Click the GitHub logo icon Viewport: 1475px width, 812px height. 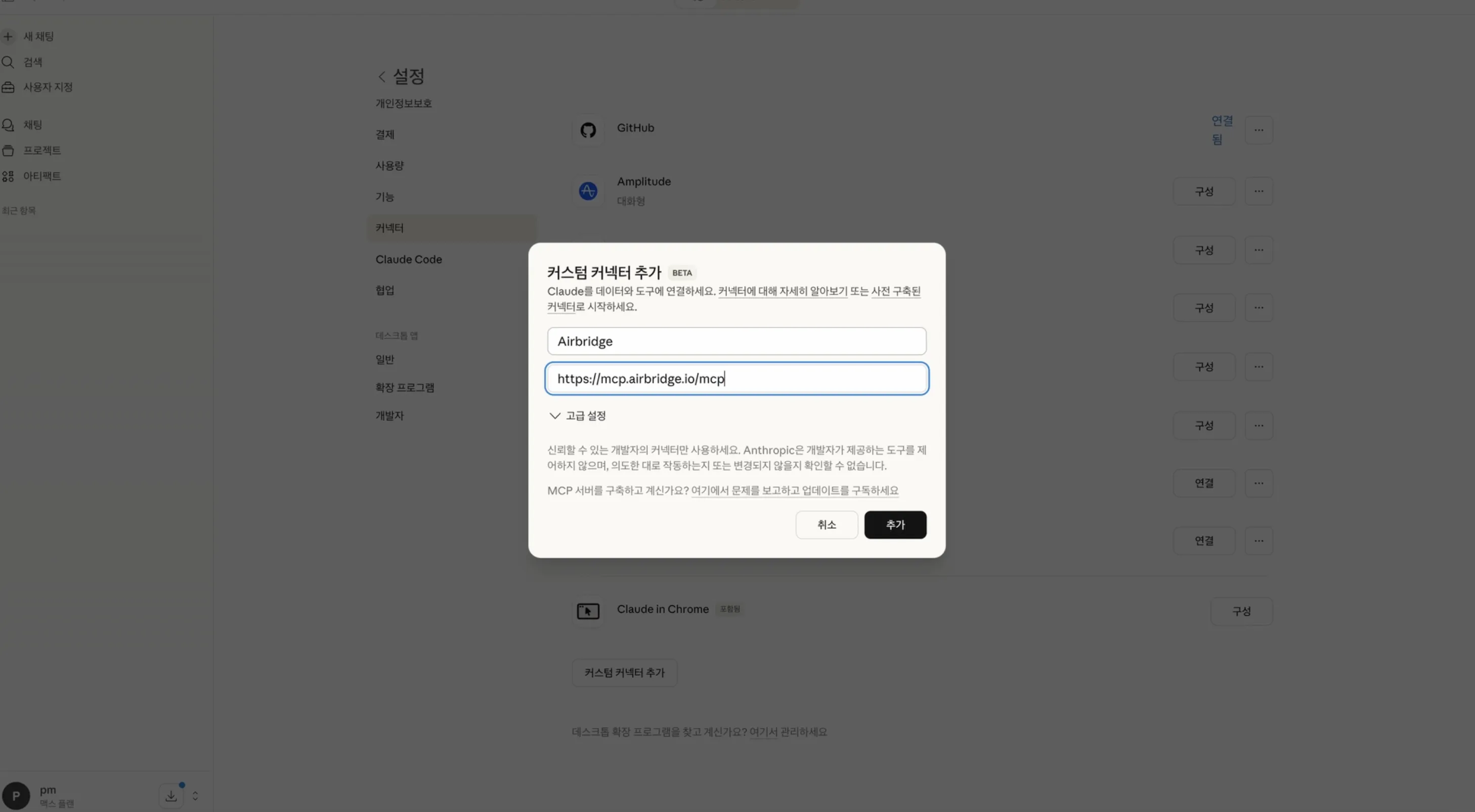tap(588, 130)
